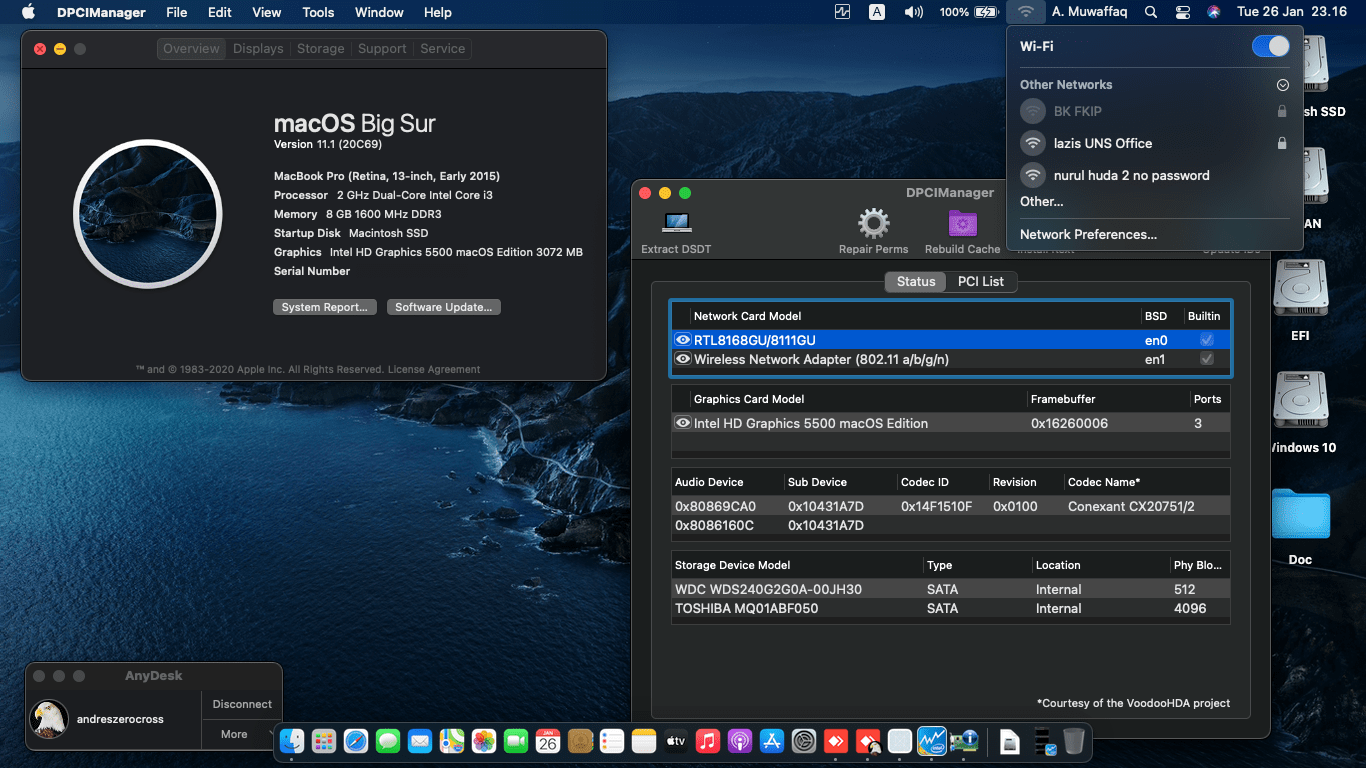The width and height of the screenshot is (1366, 768).
Task: Open the File menu
Action: [177, 12]
